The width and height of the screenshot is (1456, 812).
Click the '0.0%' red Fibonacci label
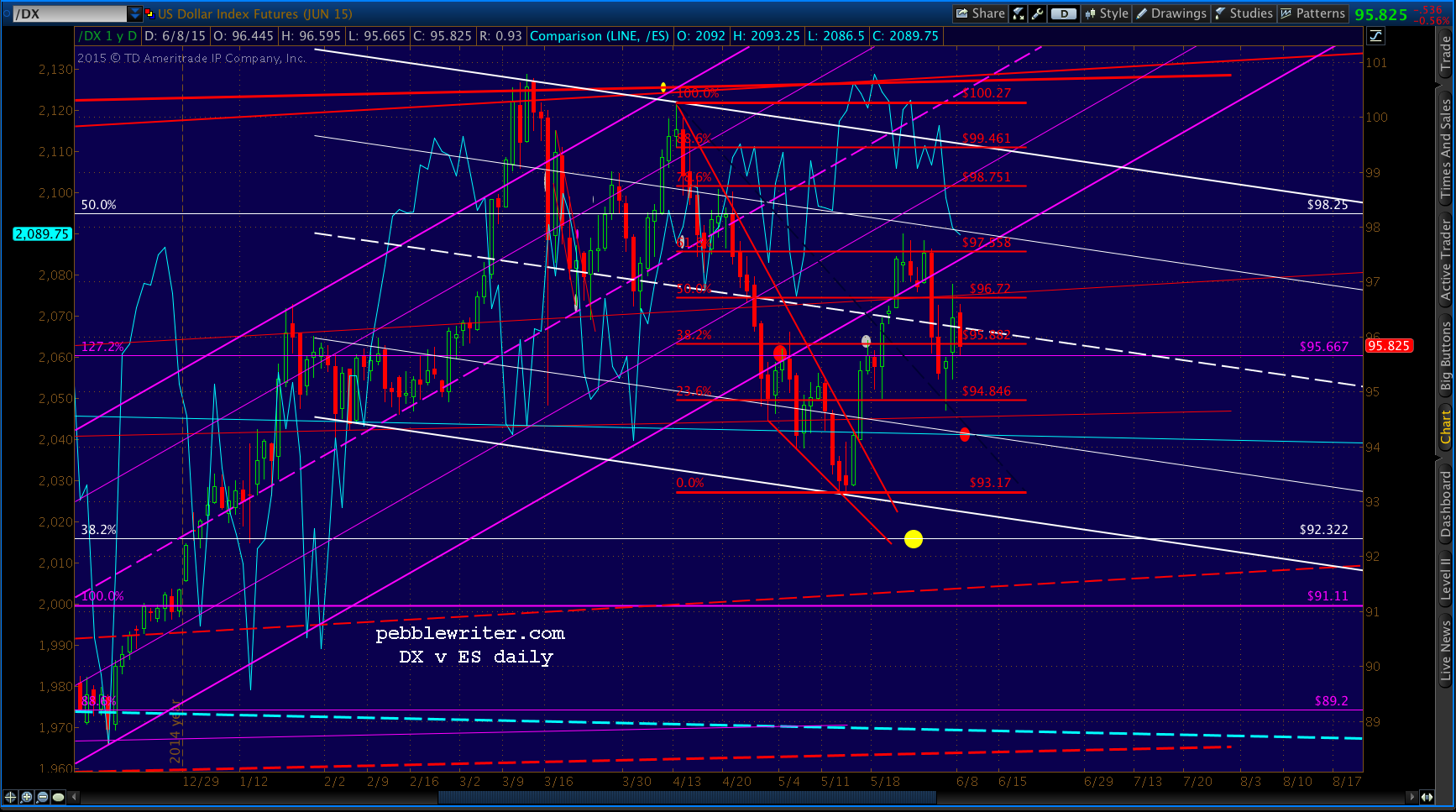[690, 483]
